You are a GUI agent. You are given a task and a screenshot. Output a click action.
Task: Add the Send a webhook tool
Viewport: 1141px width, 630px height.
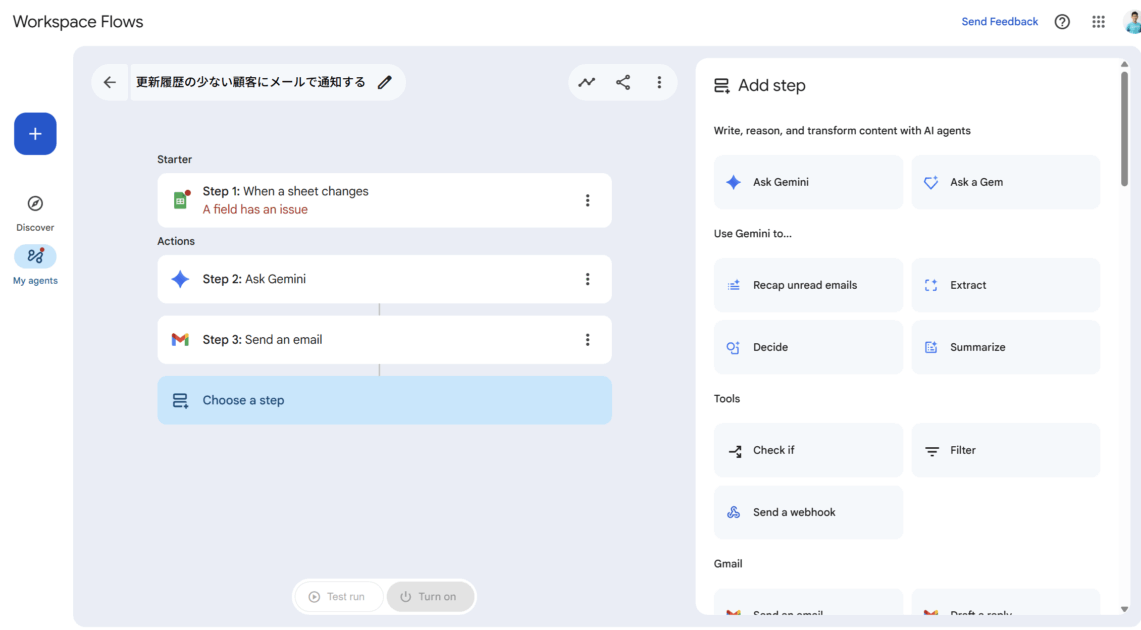coord(808,512)
